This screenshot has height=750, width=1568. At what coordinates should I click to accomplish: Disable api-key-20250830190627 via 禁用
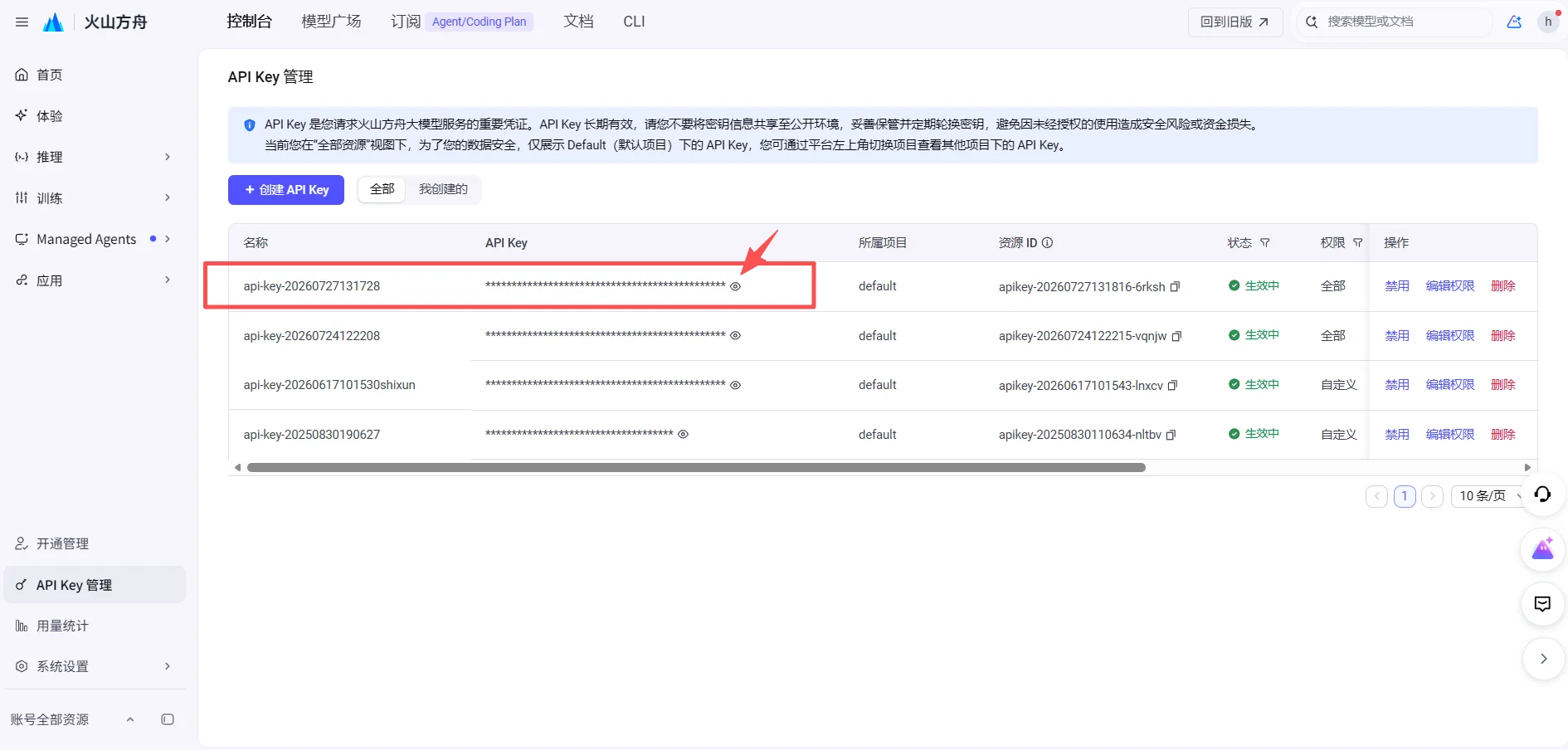1397,434
